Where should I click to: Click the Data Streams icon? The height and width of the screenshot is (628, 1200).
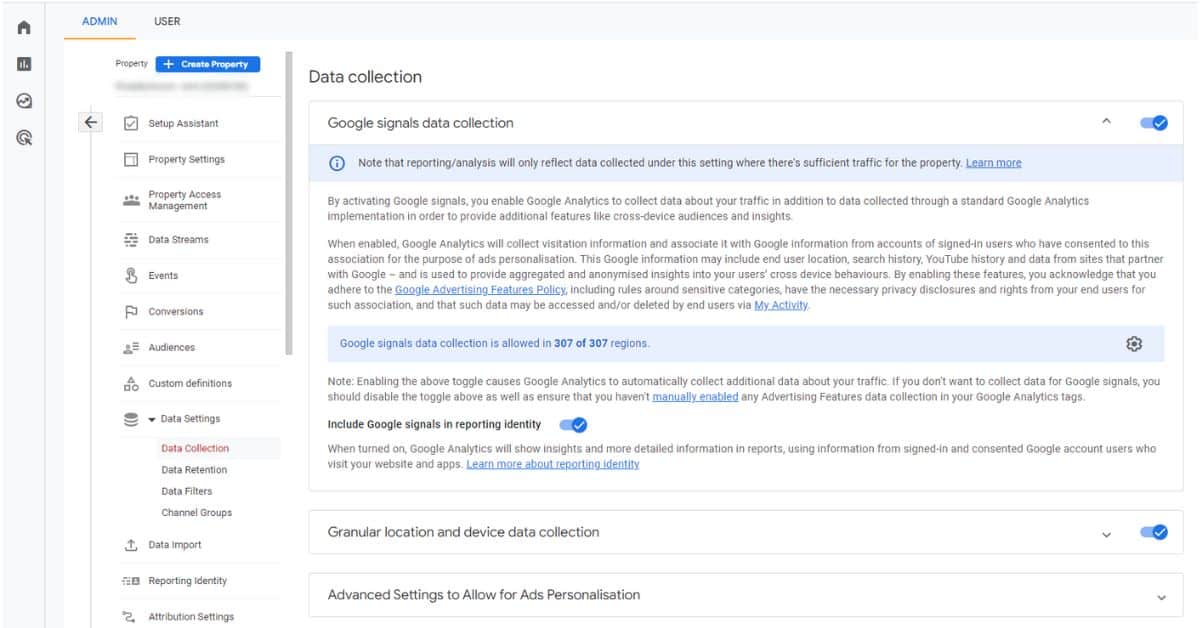click(x=130, y=240)
